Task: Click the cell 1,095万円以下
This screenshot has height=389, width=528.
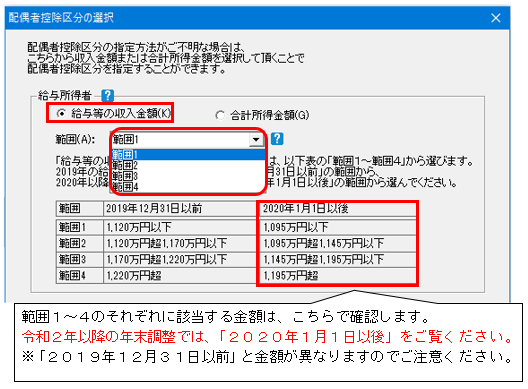Action: coord(338,227)
